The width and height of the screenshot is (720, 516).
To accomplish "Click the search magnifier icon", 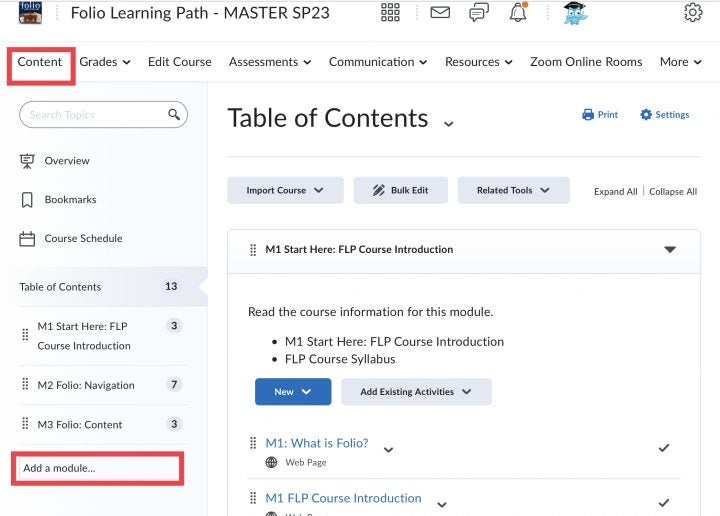I will click(x=174, y=114).
